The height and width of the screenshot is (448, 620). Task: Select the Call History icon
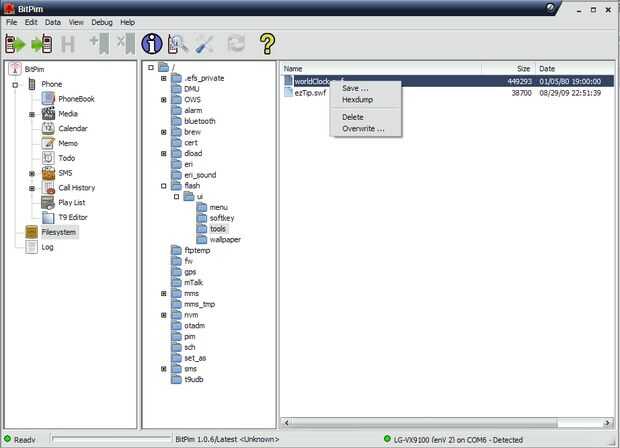pyautogui.click(x=48, y=187)
